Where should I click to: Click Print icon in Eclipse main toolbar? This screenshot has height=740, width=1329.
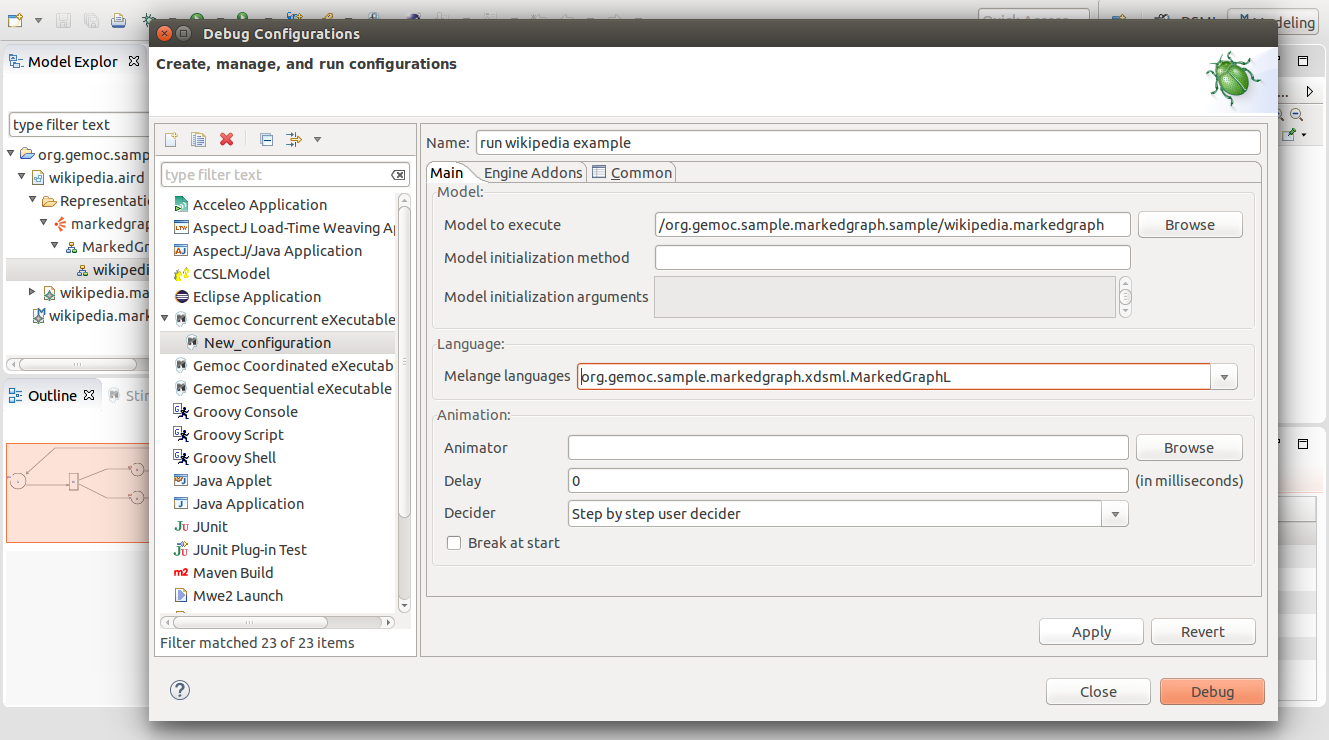[x=118, y=19]
